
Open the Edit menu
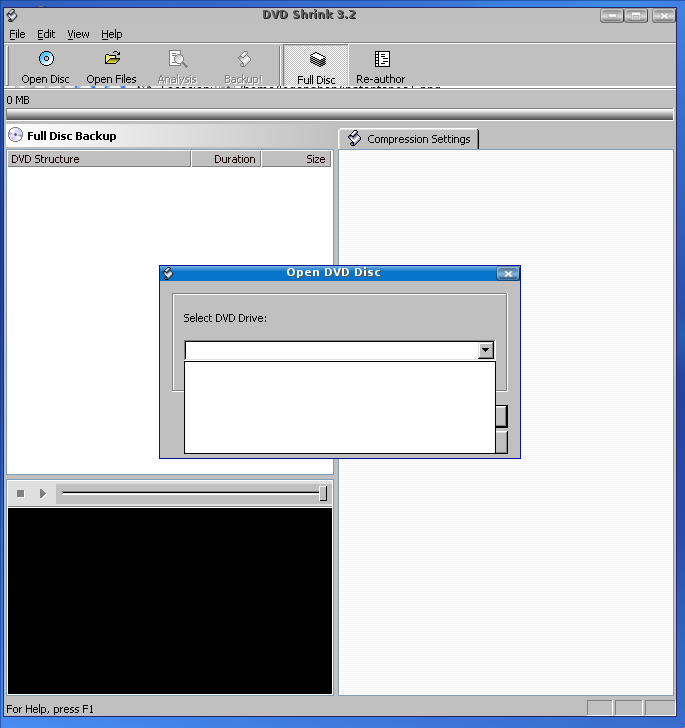46,34
